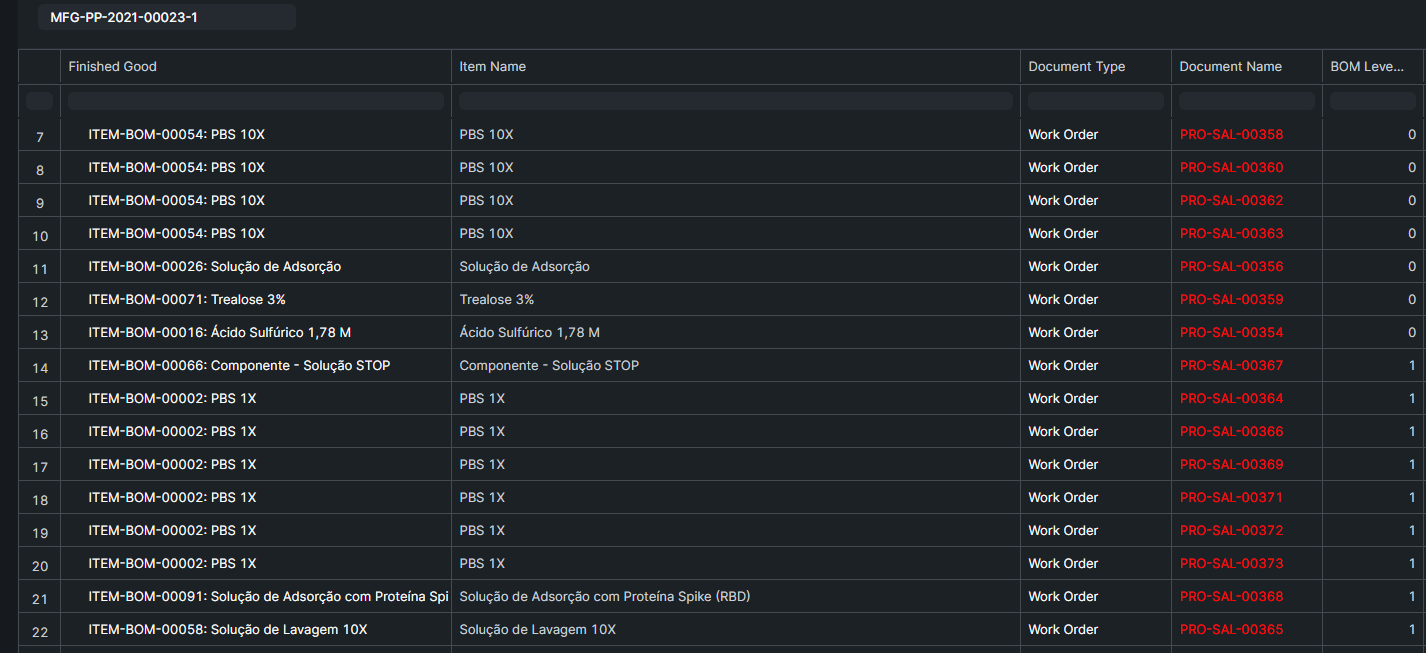Open the PRO-SAL-00362 document link
The image size is (1426, 653).
click(x=1231, y=200)
